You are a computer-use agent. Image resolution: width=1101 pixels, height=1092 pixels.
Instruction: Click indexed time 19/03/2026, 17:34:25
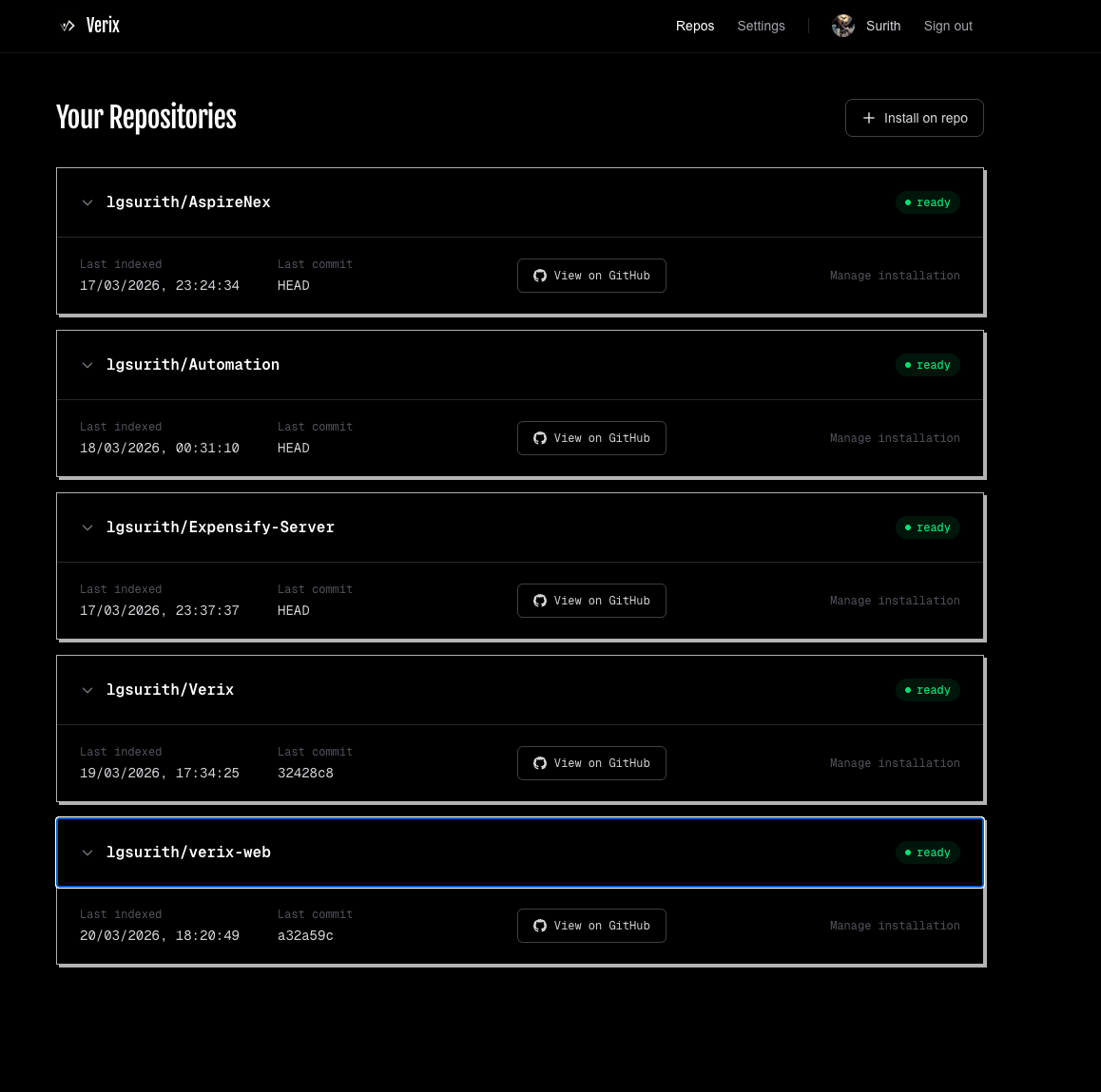point(160,773)
